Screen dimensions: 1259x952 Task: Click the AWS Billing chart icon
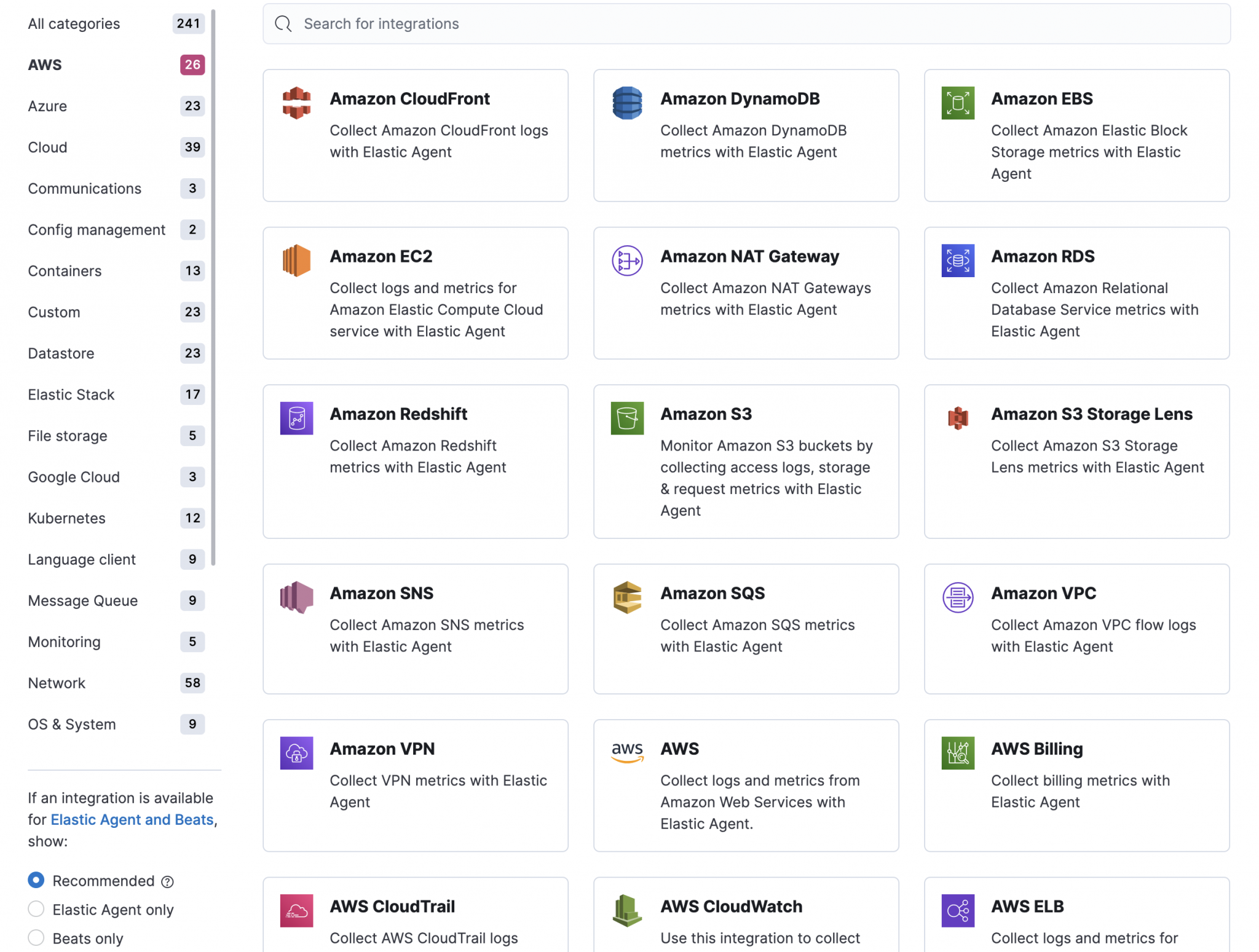(x=958, y=753)
